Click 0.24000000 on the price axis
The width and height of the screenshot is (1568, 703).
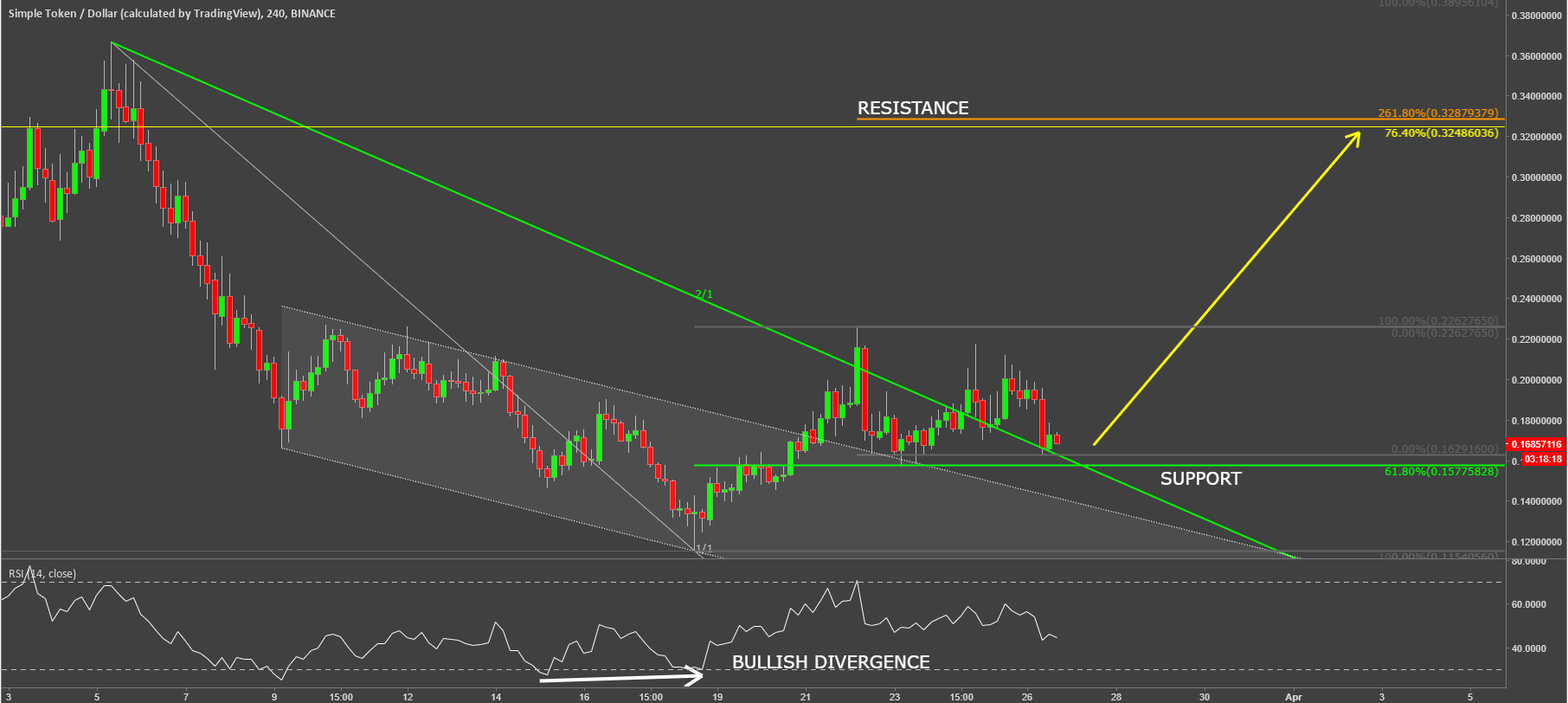pos(1536,299)
